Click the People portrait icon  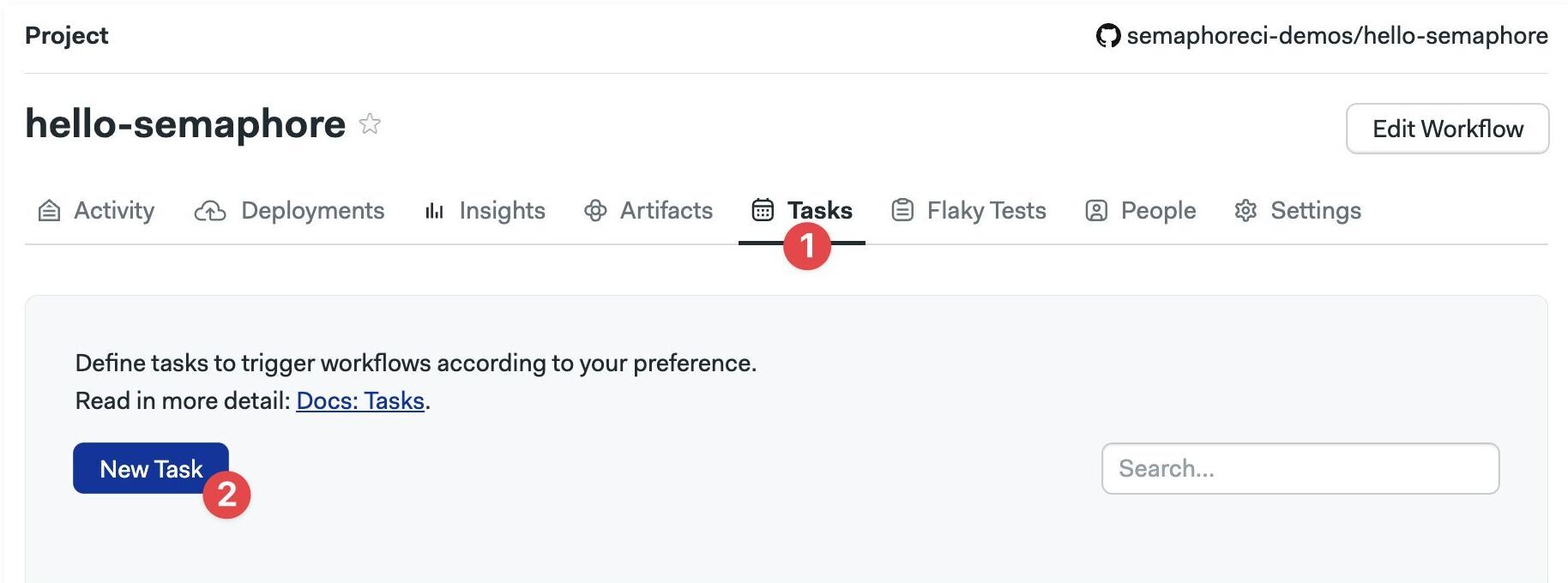[1096, 210]
